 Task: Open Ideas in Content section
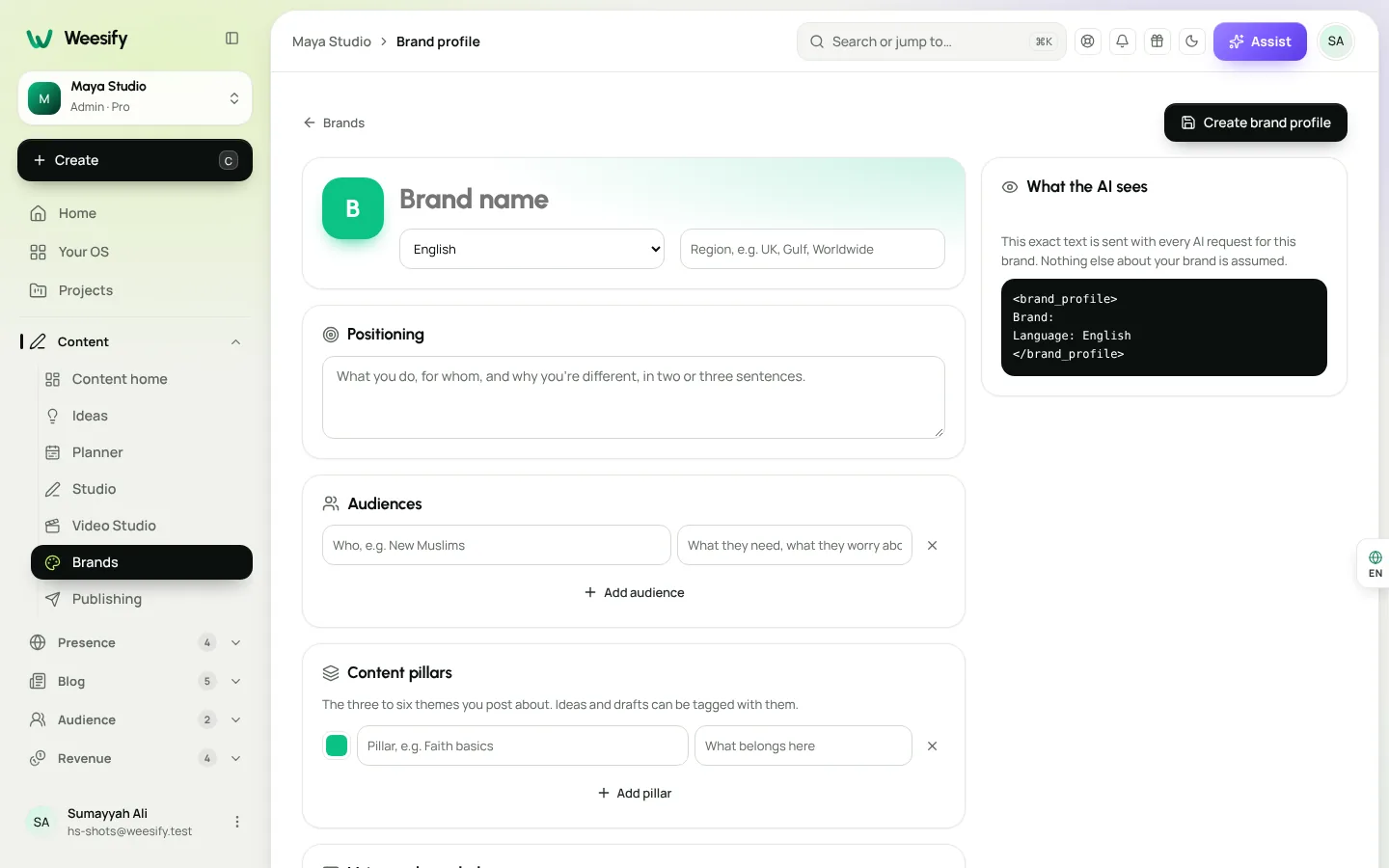142,416
